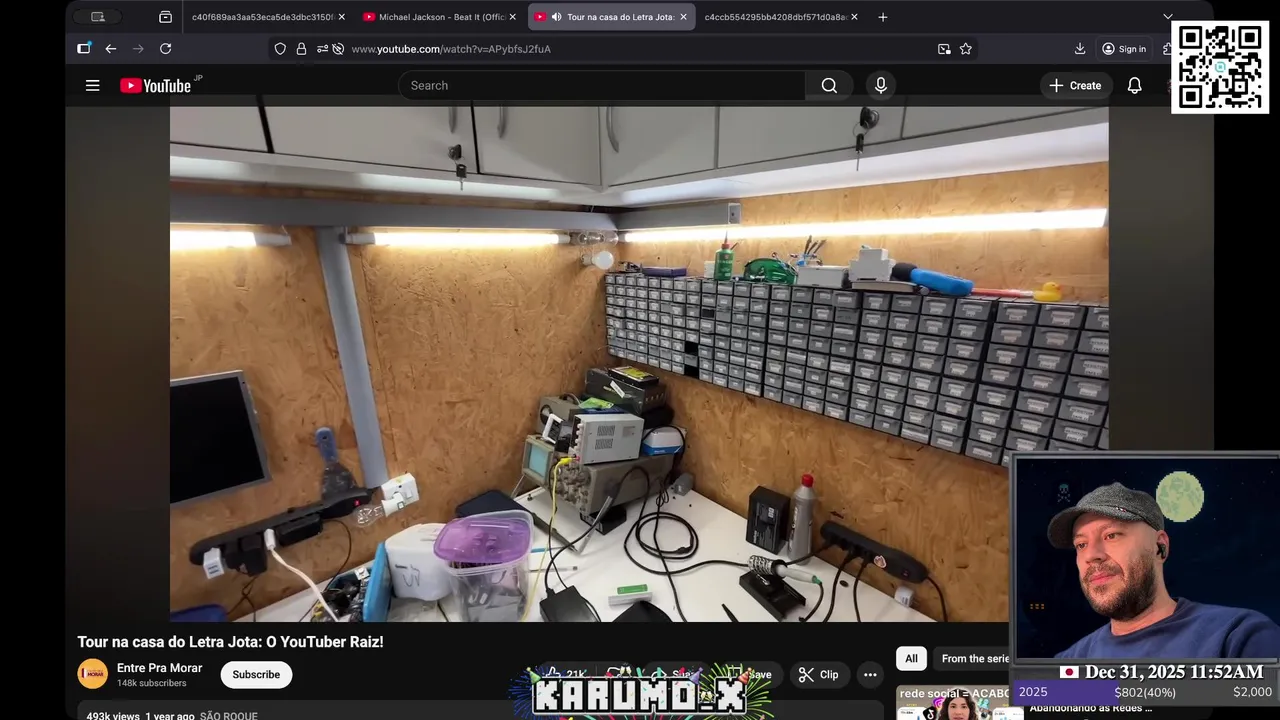Click the padlock site security icon
Screen dimensions: 1280x720
coord(301,49)
